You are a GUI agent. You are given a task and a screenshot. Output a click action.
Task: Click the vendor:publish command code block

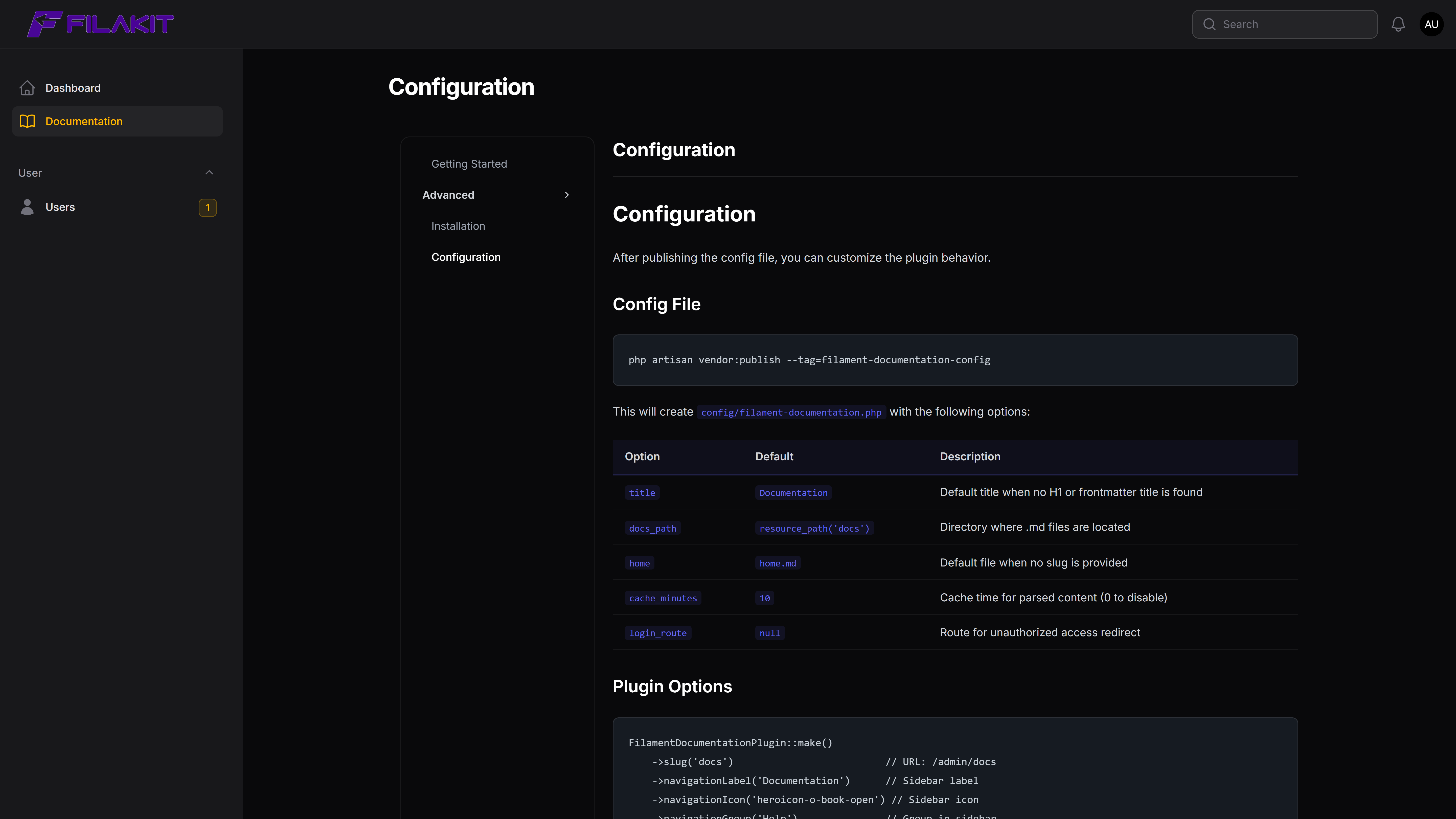[955, 360]
